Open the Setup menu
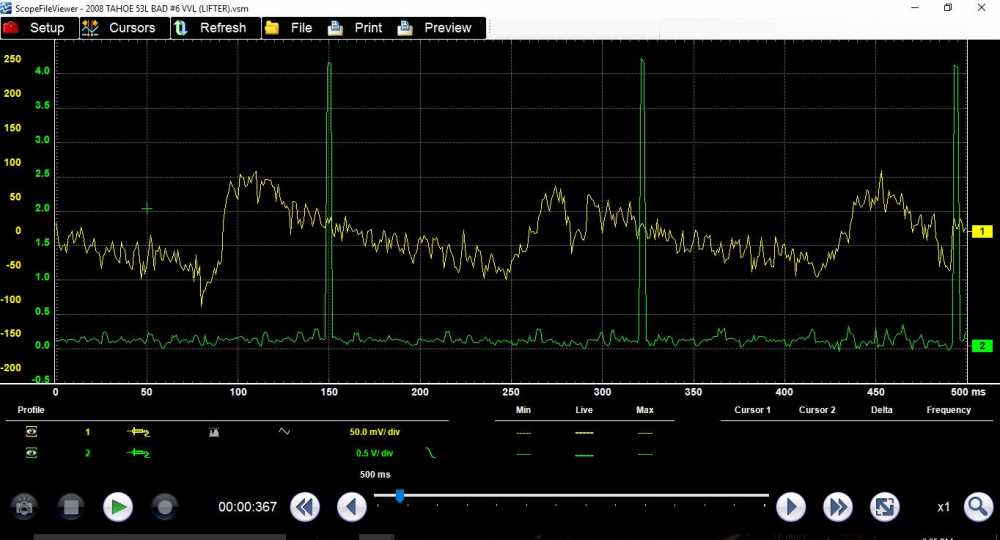 click(37, 28)
